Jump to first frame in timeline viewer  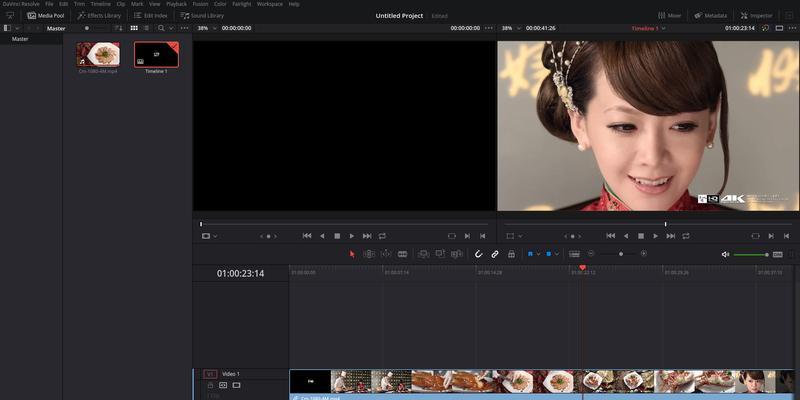[611, 236]
